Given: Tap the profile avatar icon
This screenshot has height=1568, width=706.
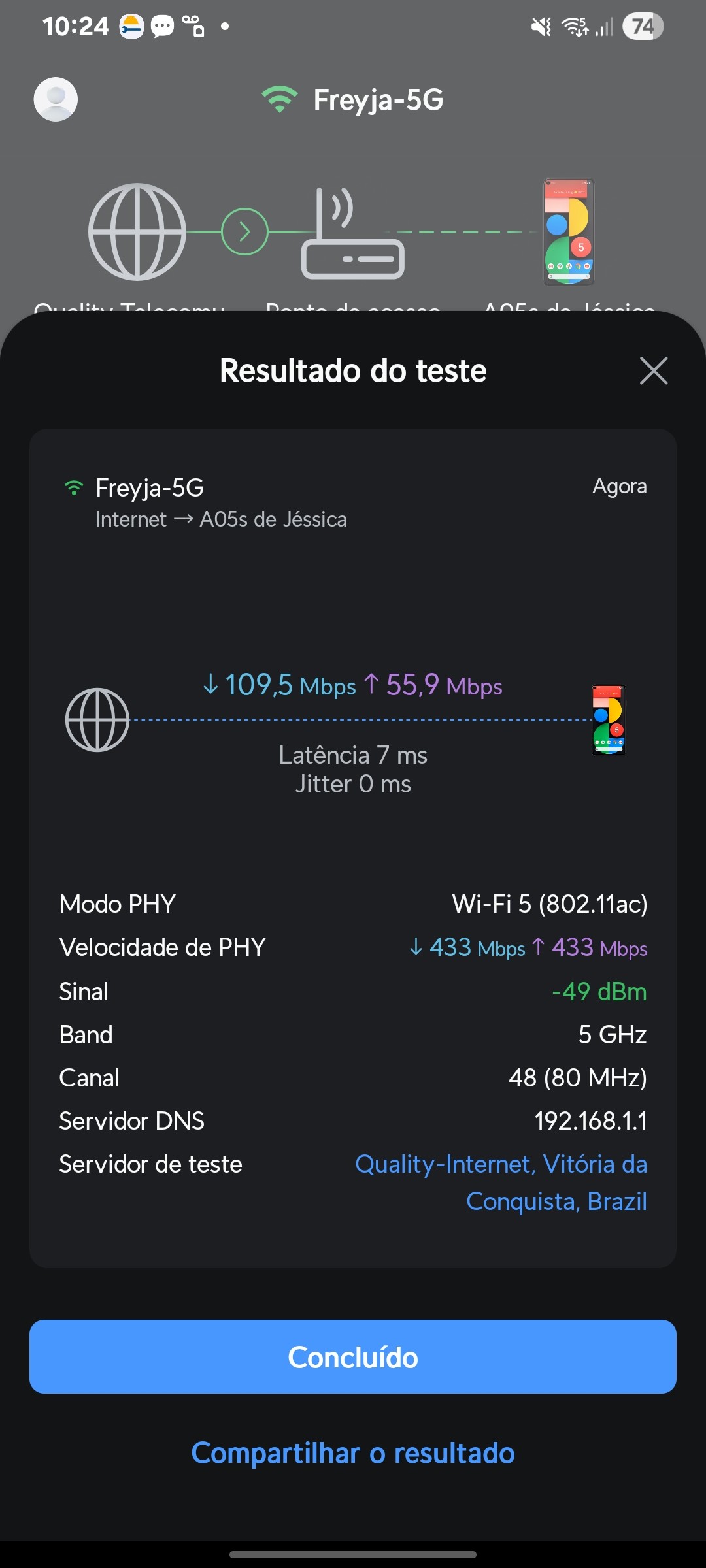Looking at the screenshot, I should 56,99.
